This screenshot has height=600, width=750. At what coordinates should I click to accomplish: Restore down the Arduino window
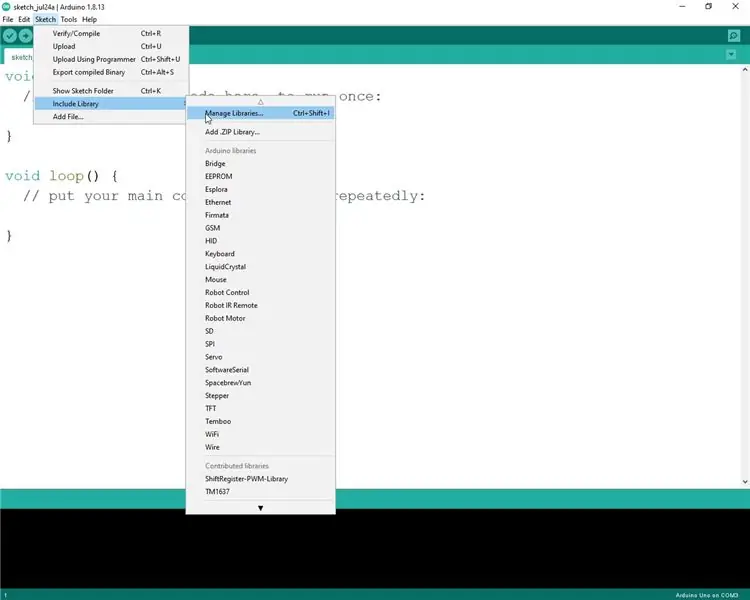pos(708,7)
